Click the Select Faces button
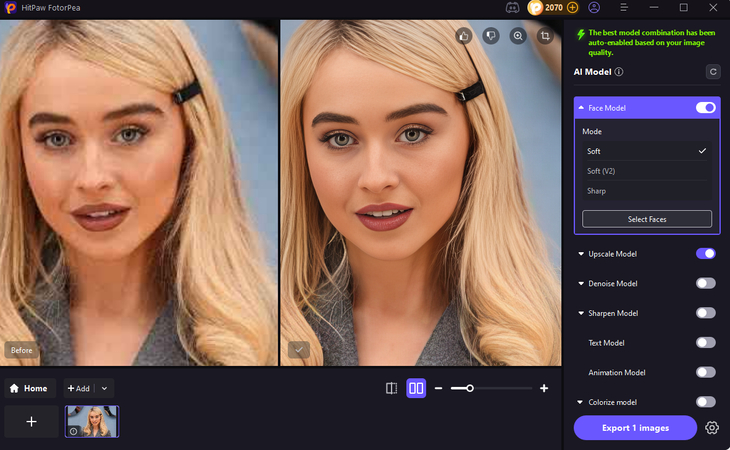Viewport: 730px width, 450px height. [x=647, y=219]
